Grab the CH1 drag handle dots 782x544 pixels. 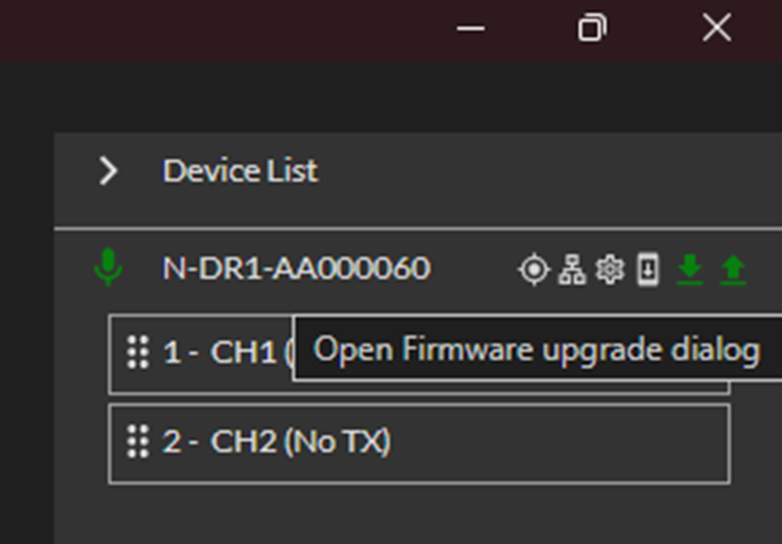coord(138,352)
